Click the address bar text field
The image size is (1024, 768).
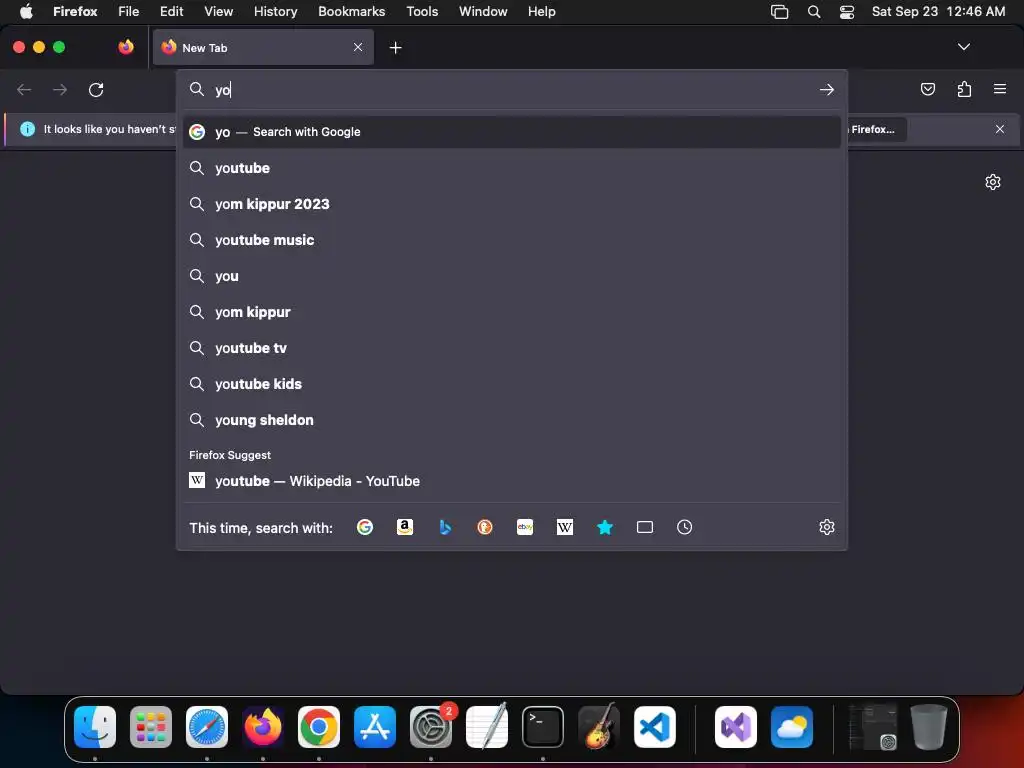coord(513,89)
